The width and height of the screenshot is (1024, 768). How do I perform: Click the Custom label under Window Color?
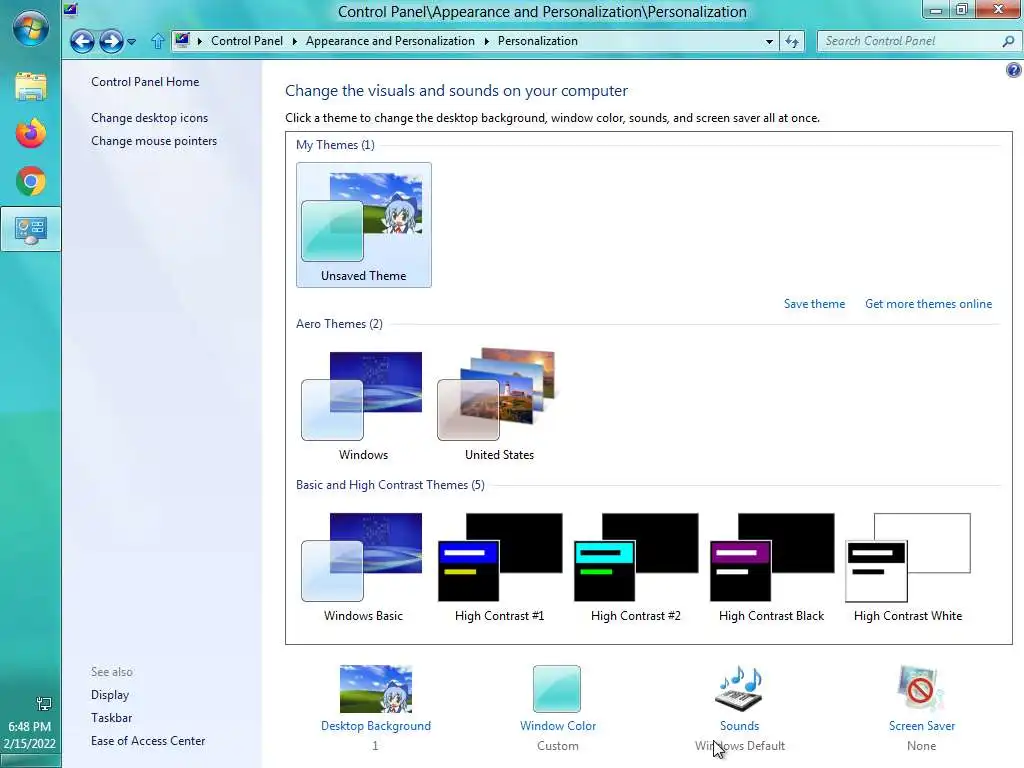click(558, 746)
